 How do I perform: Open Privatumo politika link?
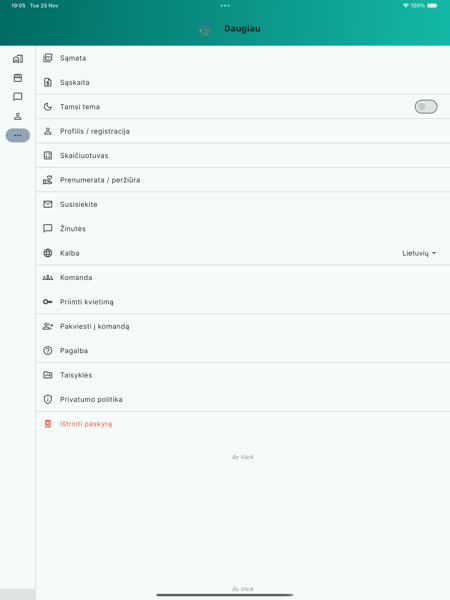coord(243,399)
